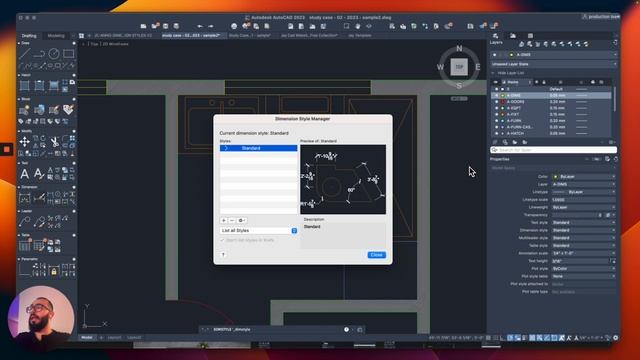Click the question mark help button in dialog
640x360 pixels.
(223, 255)
